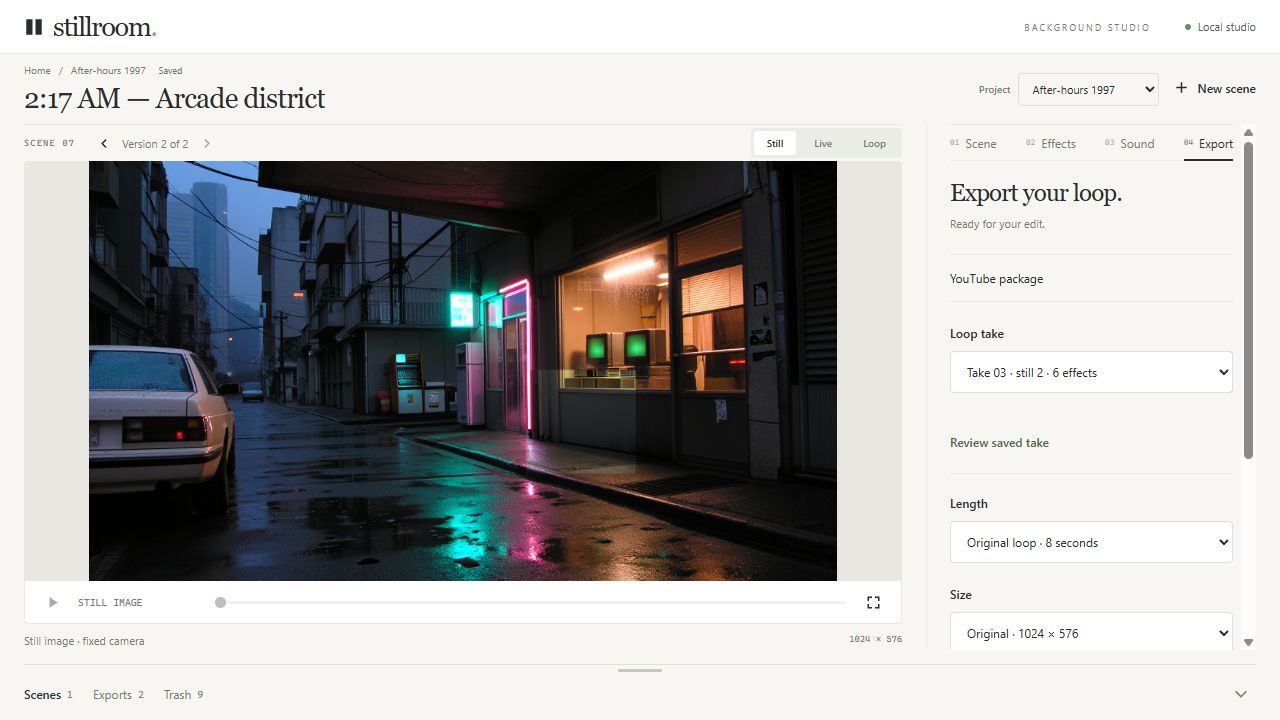Click the Home breadcrumb link
The image size is (1280, 720).
37,71
